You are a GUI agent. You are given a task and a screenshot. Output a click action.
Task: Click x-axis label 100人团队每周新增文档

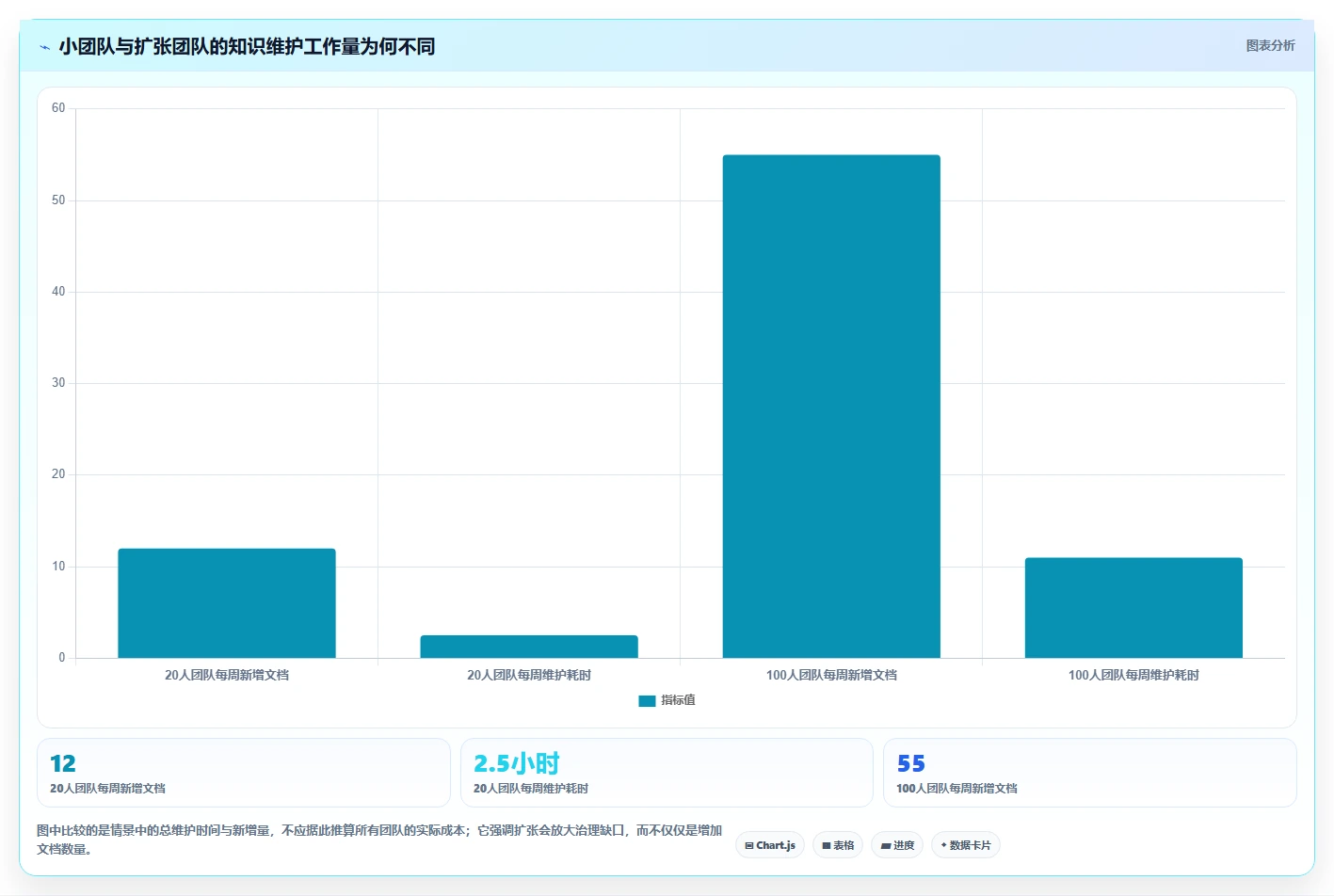(x=831, y=675)
